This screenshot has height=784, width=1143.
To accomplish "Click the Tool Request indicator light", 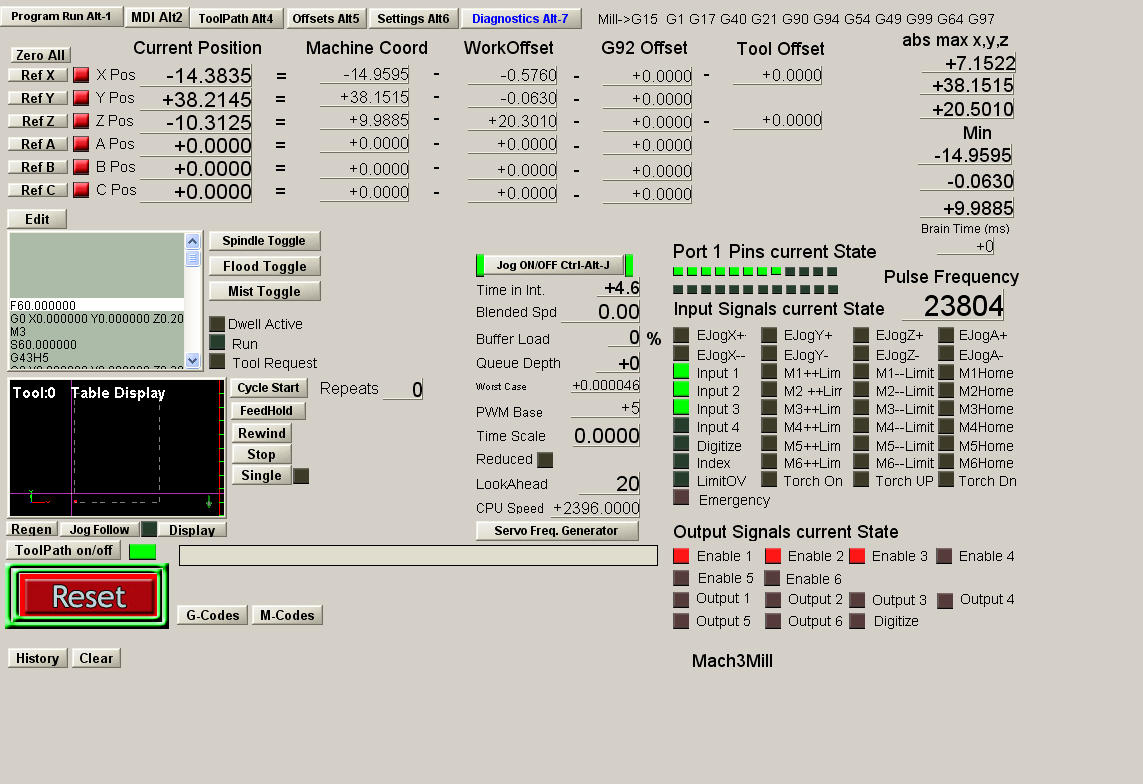I will pyautogui.click(x=217, y=362).
